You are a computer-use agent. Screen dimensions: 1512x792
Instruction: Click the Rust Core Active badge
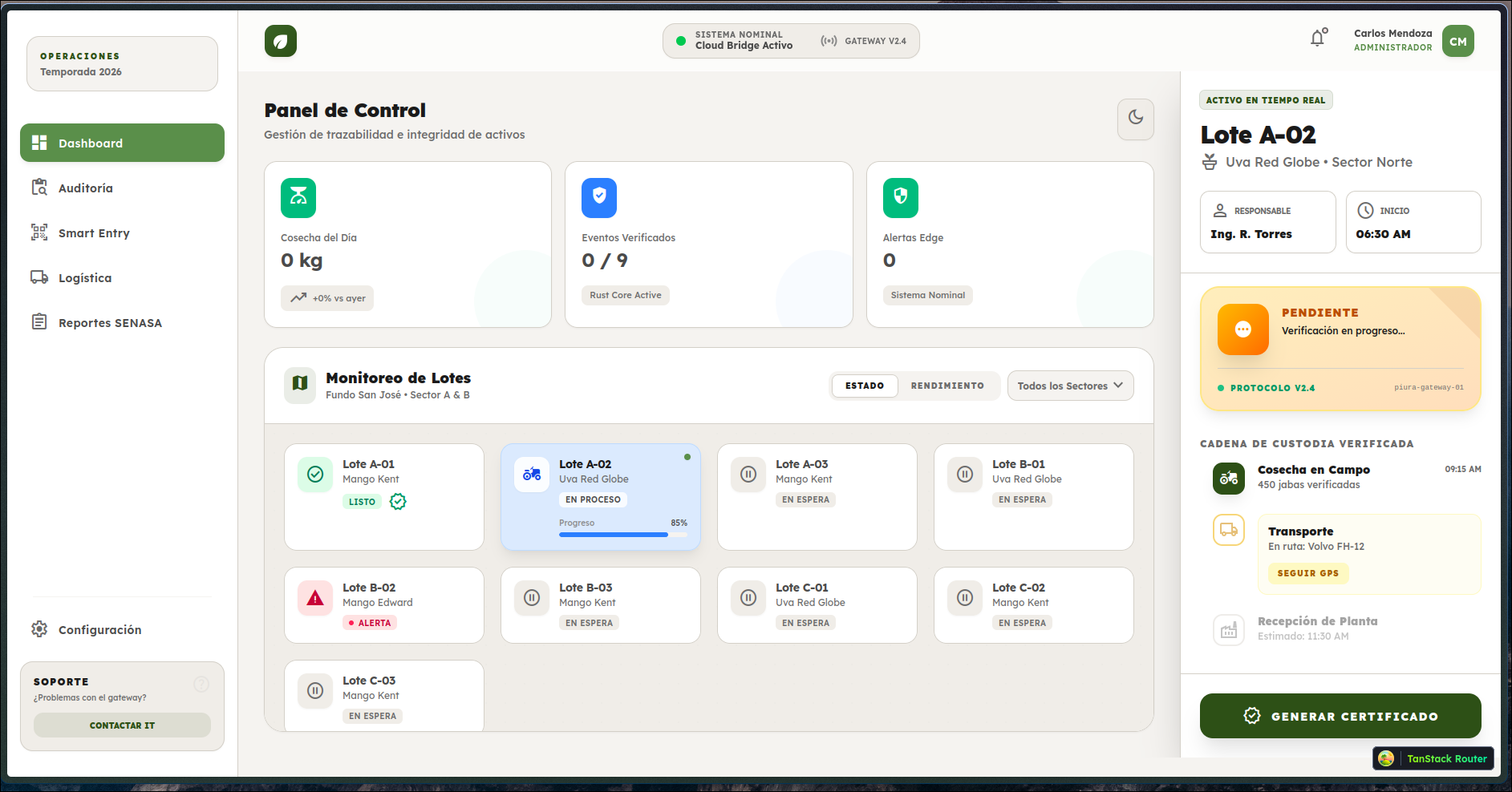[x=626, y=295]
